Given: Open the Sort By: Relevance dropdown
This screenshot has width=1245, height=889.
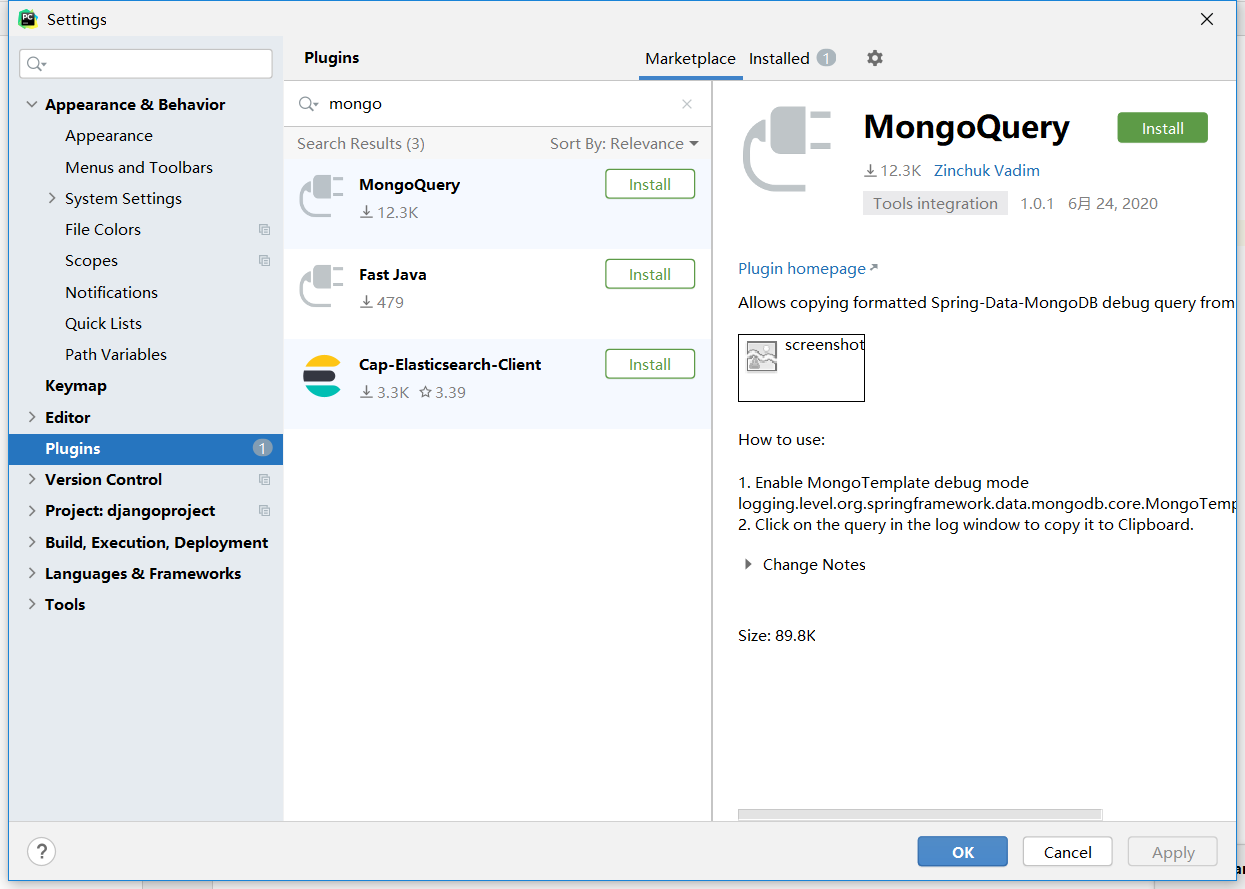Looking at the screenshot, I should 624,144.
